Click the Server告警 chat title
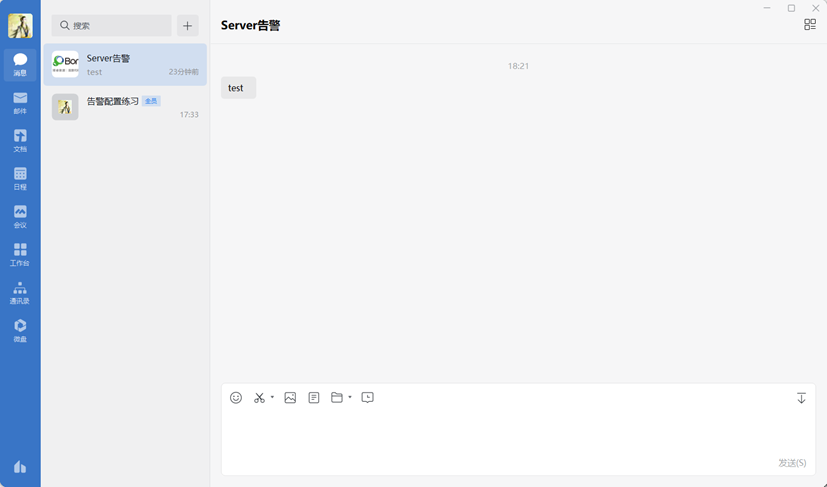 click(251, 25)
